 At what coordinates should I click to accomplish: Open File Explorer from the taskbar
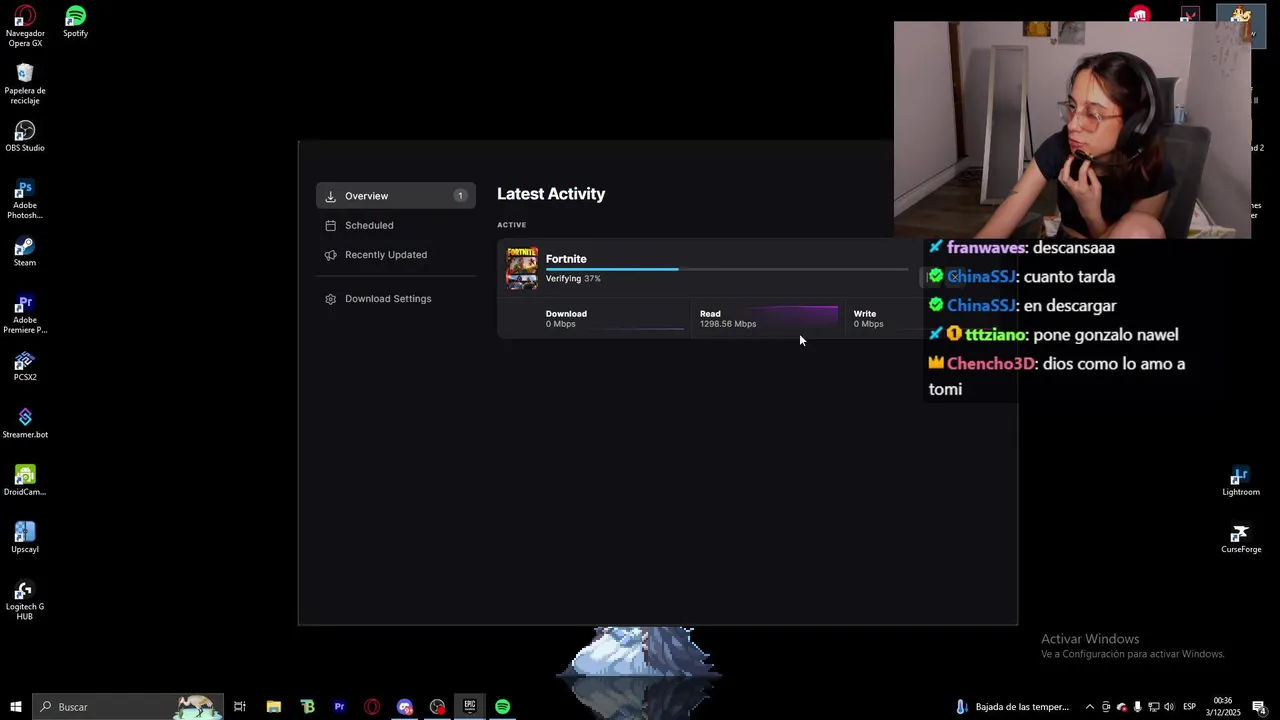[273, 707]
